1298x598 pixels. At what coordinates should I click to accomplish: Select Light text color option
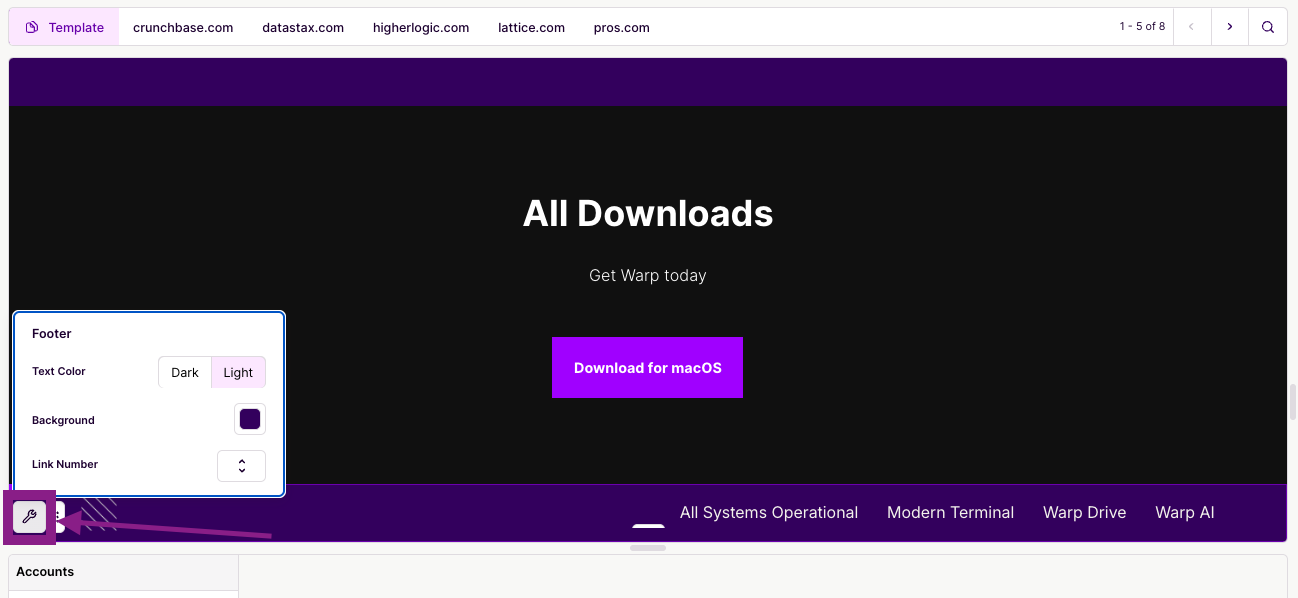[238, 372]
